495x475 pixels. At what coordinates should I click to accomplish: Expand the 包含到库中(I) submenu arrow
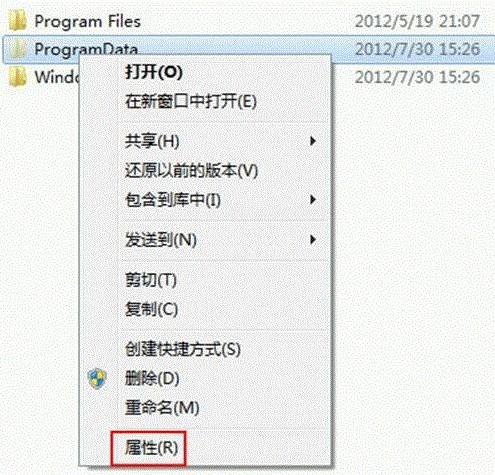click(x=313, y=200)
